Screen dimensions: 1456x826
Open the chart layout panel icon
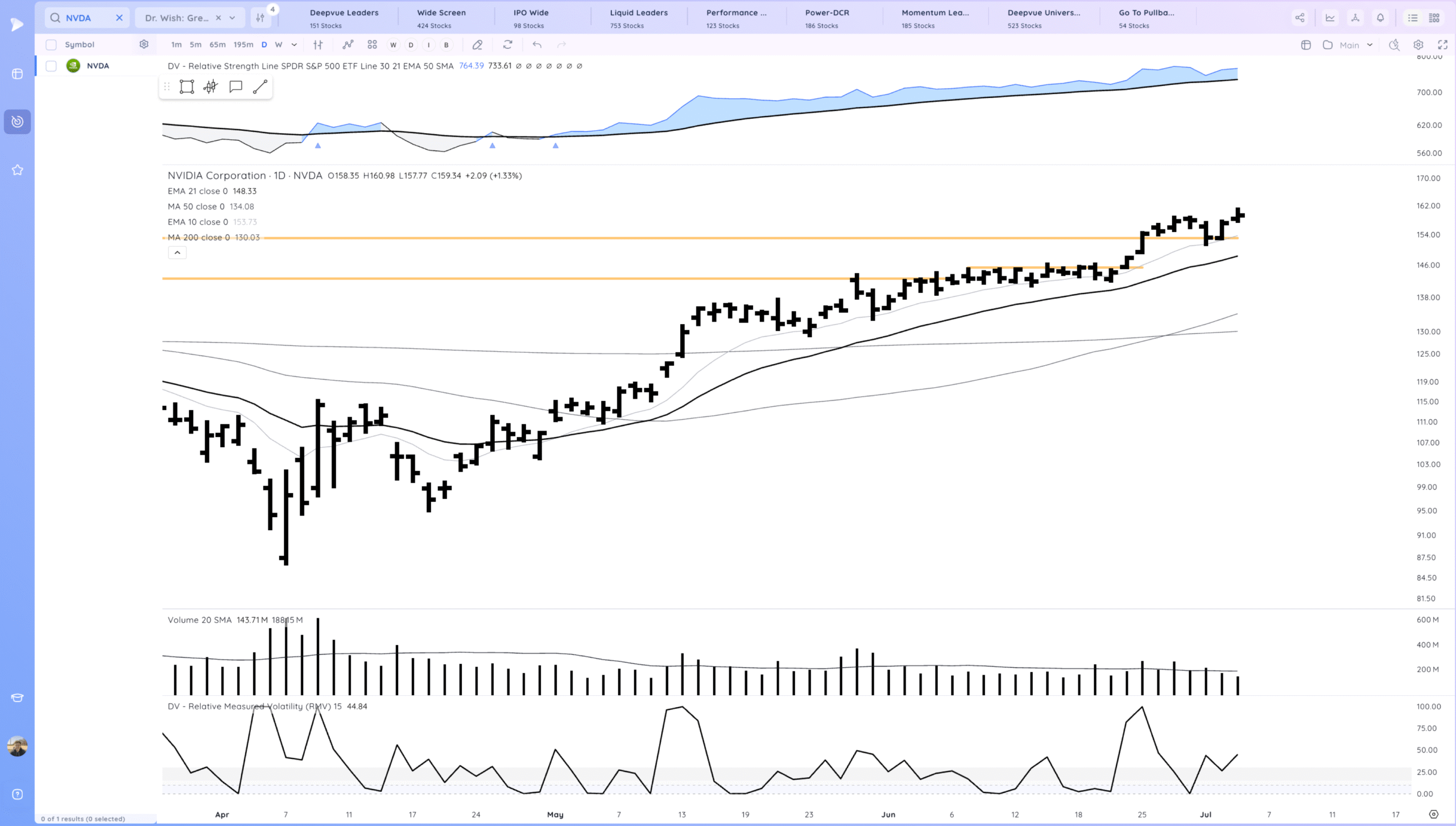(x=1306, y=45)
